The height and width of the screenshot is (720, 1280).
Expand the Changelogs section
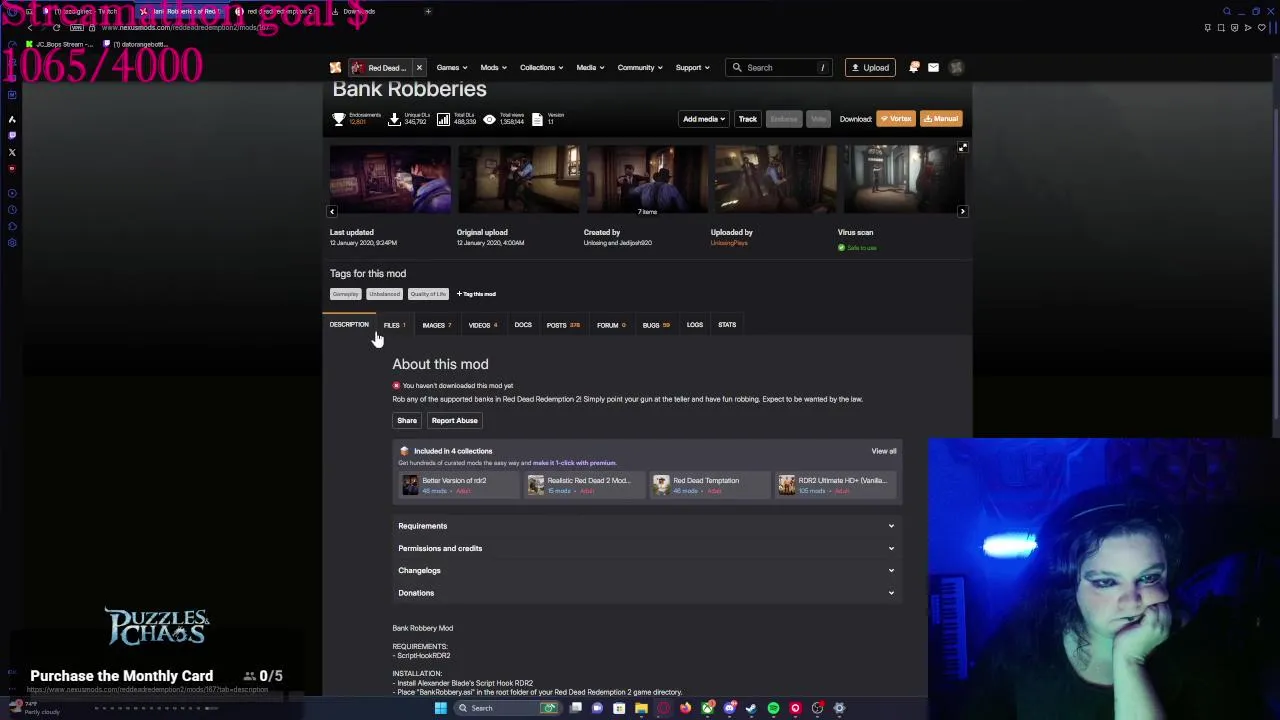coord(647,570)
